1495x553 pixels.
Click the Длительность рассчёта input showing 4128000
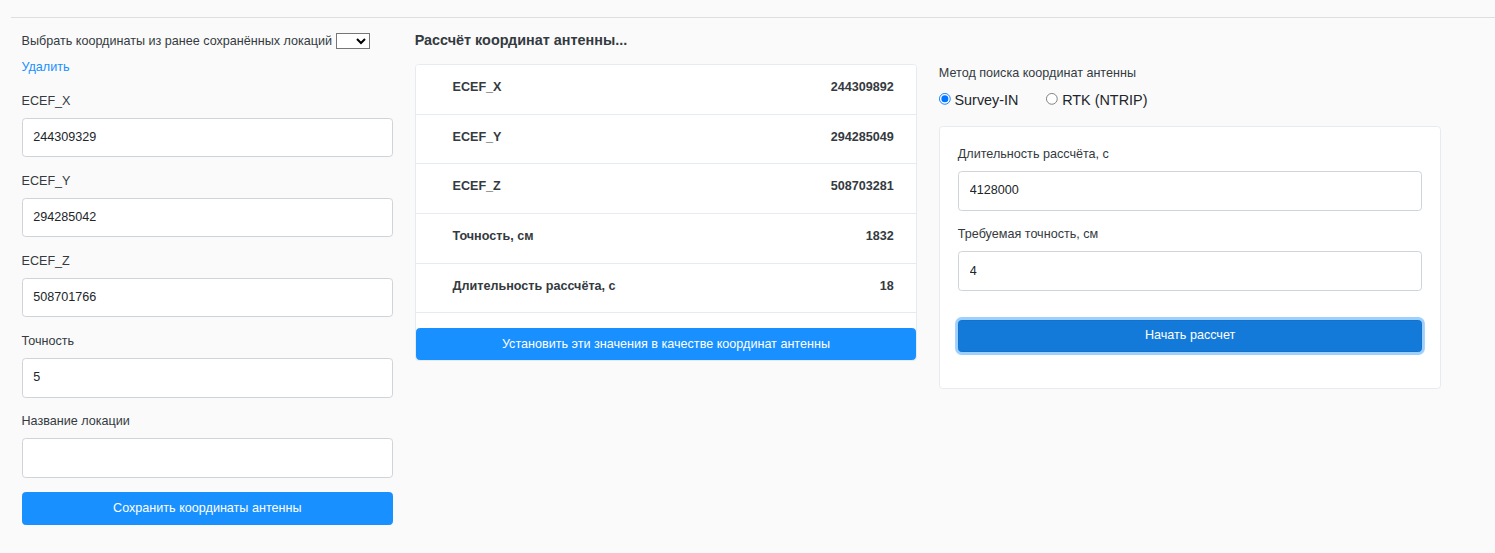pos(1189,190)
